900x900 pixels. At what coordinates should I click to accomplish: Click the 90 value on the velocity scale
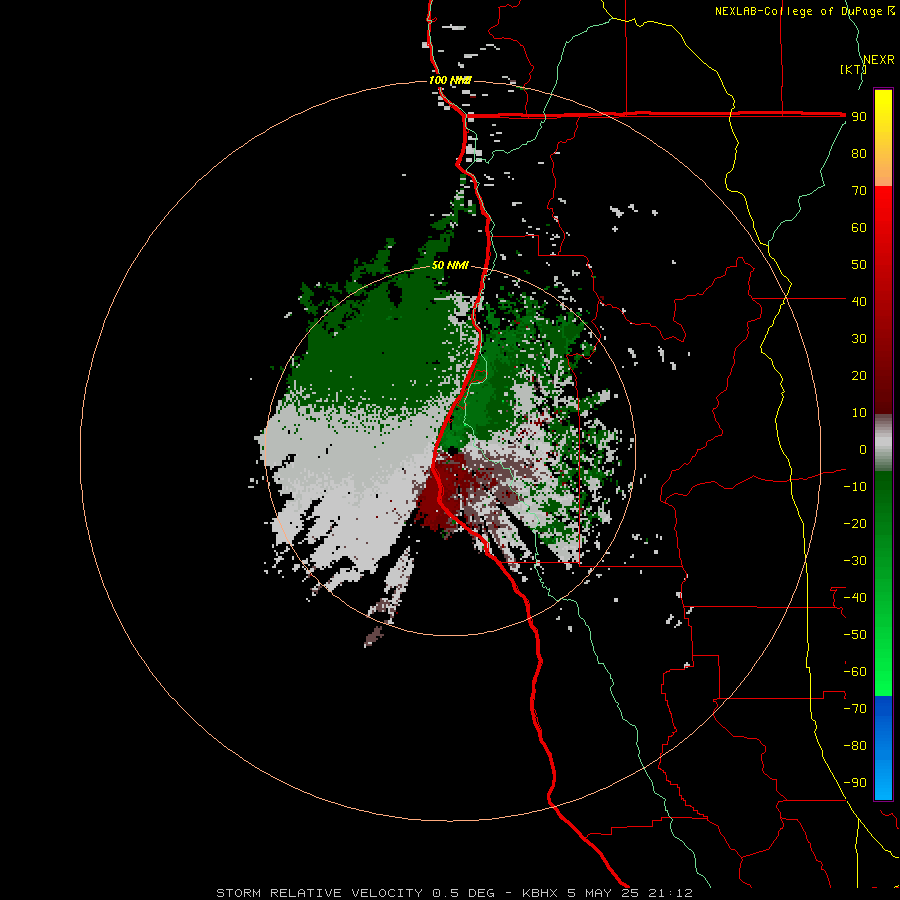859,117
